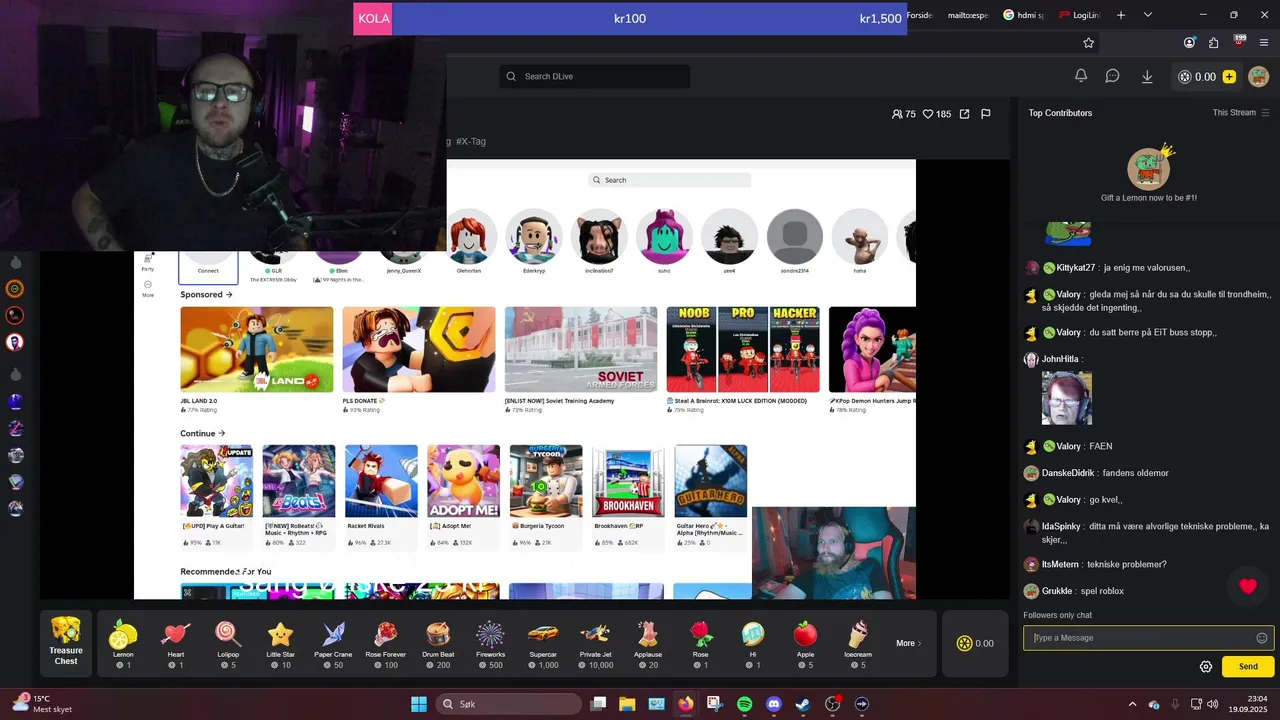Screen dimensions: 1280x720
Task: Pick the Little Star gift
Action: [x=281, y=643]
